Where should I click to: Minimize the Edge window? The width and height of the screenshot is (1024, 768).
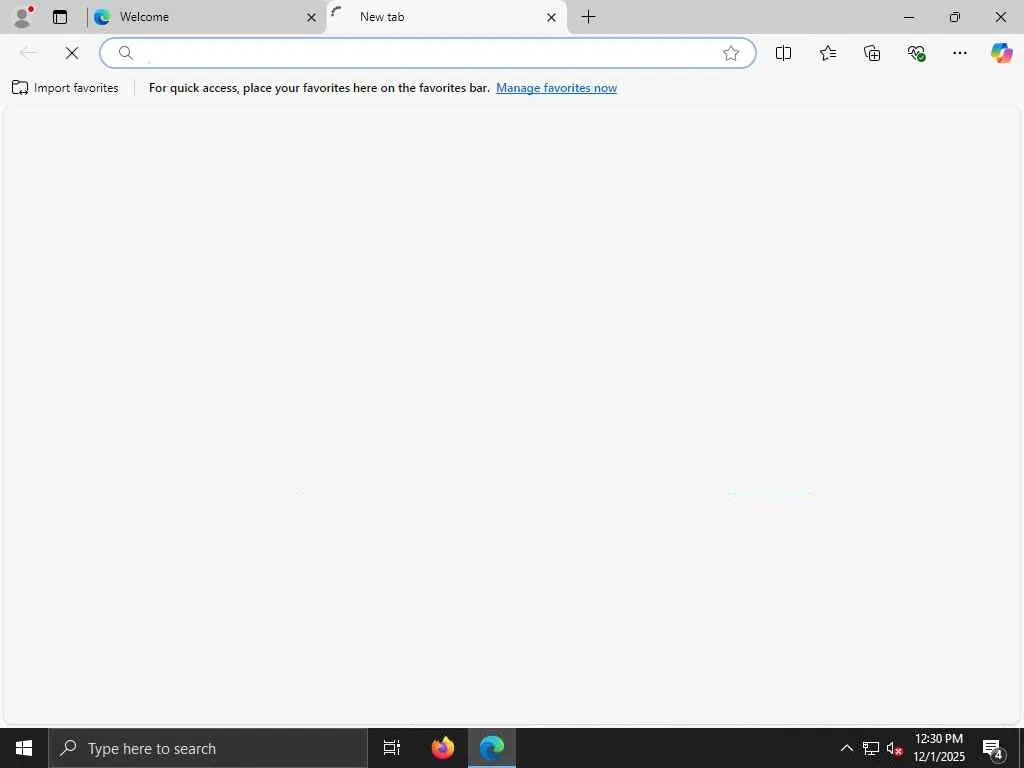909,17
